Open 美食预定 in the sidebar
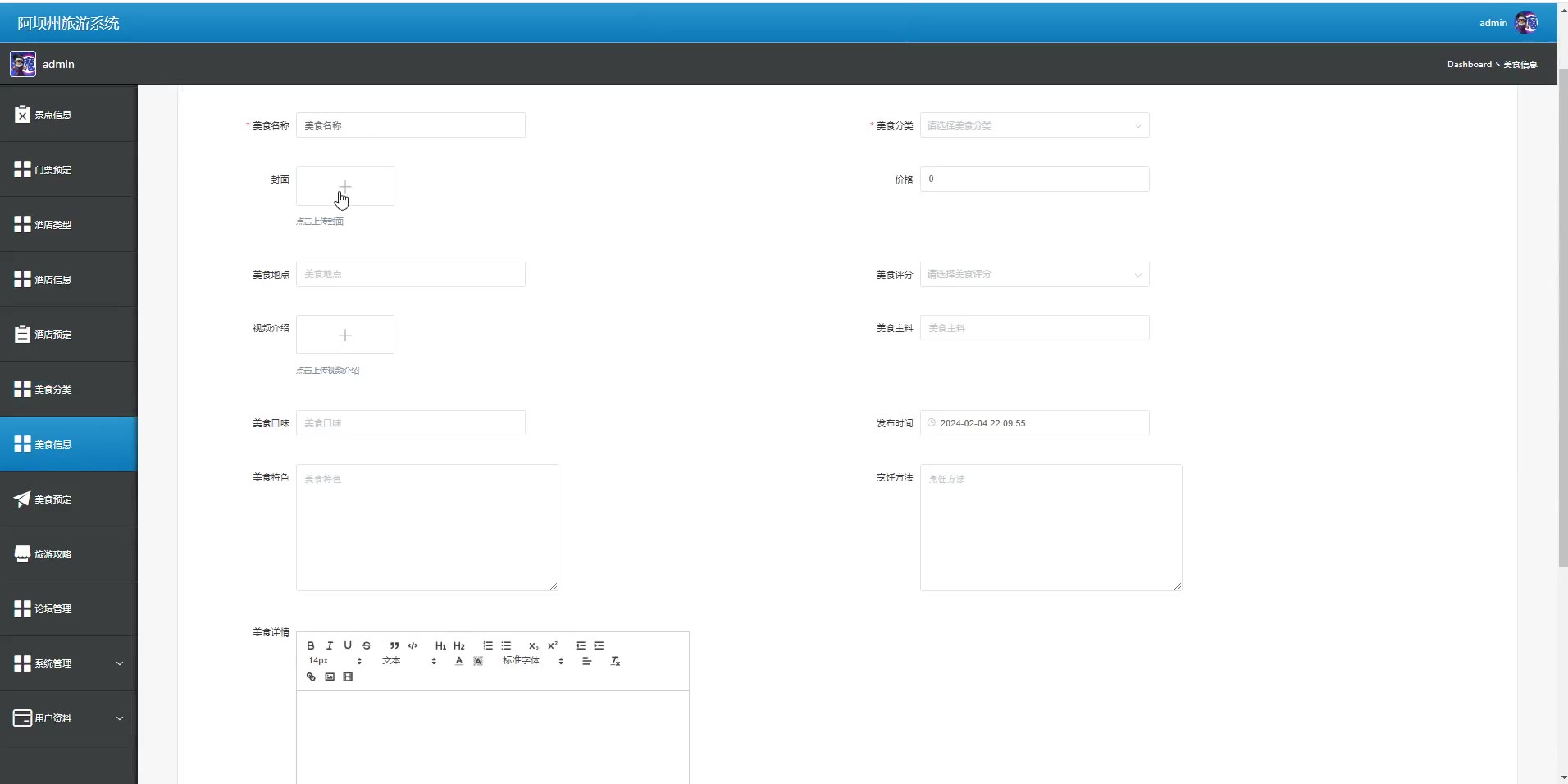Screen dimensions: 1568x784 click(68, 499)
